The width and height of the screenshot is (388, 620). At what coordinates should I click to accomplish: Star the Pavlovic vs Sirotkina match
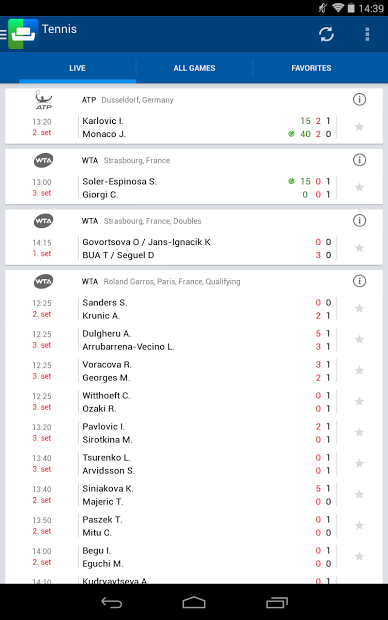(359, 433)
